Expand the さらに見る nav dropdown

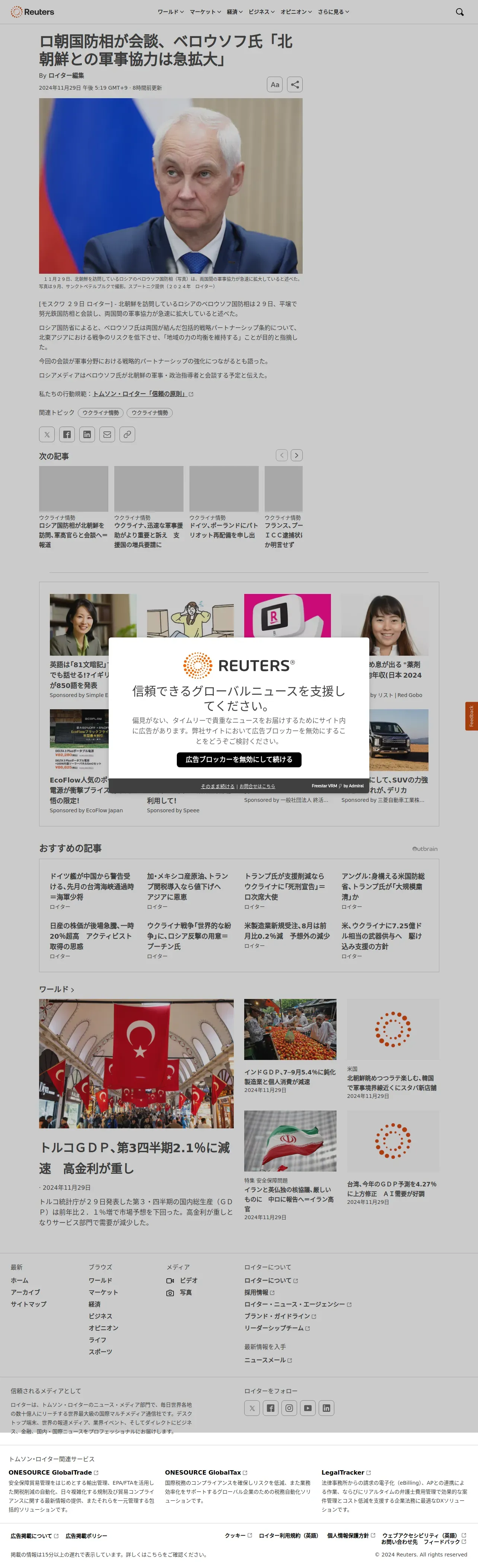tap(334, 12)
